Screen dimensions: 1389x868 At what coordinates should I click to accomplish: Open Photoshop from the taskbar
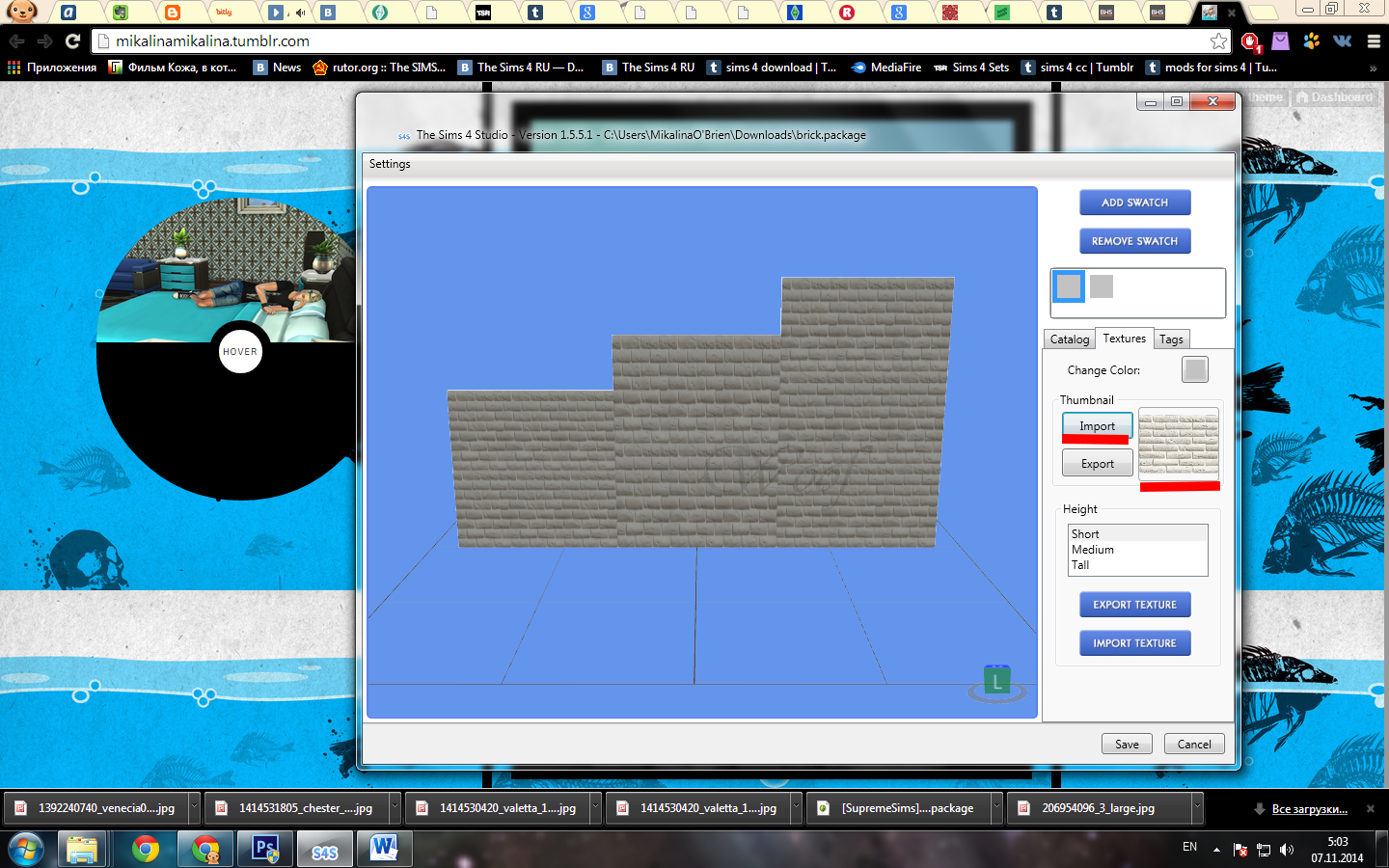click(x=265, y=849)
